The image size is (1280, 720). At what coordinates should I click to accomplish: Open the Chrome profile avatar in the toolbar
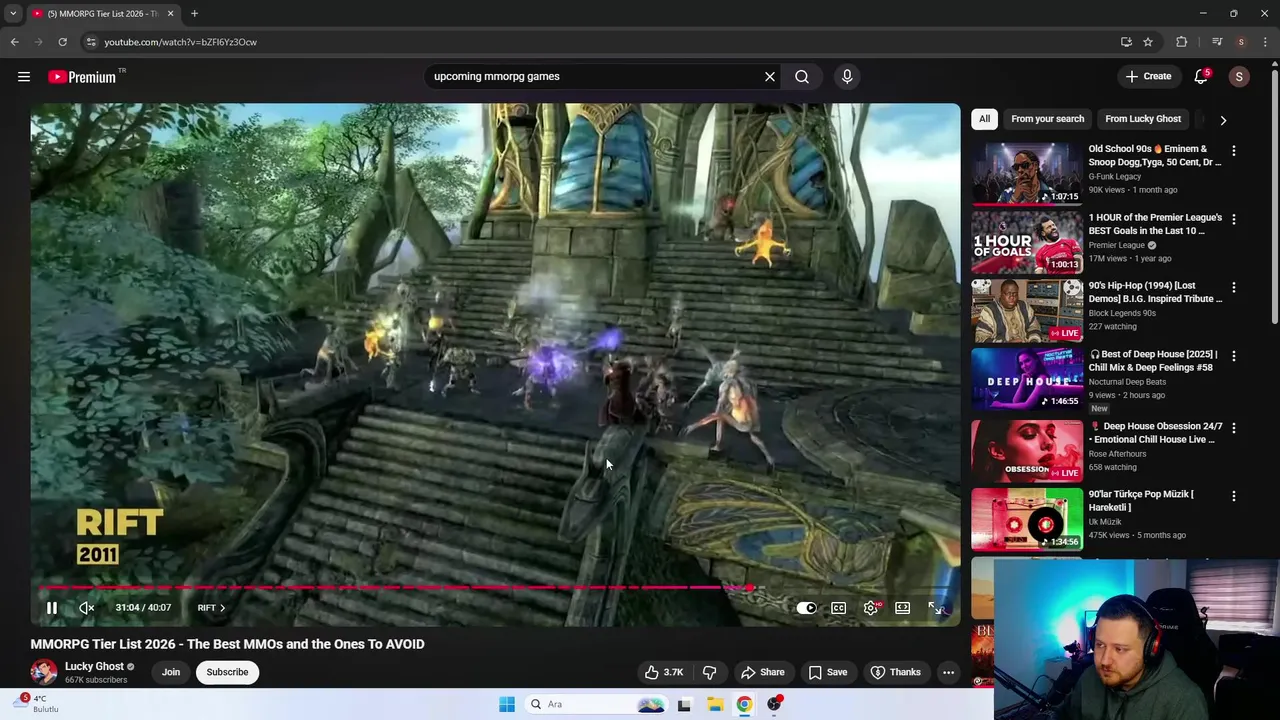pos(1241,42)
